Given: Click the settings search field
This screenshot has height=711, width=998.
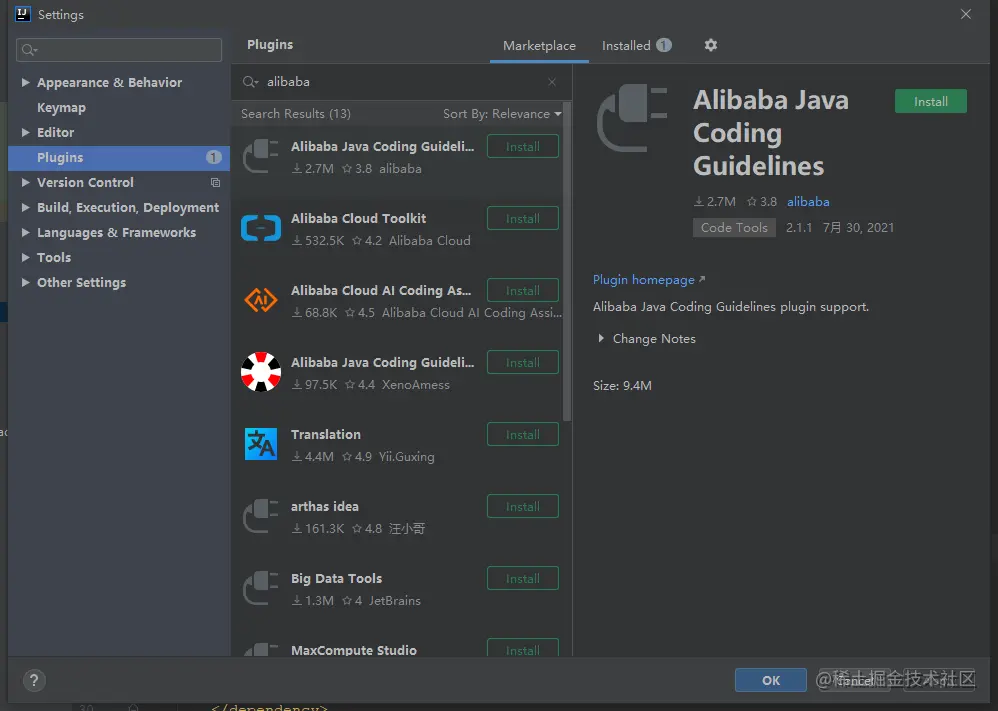Looking at the screenshot, I should coord(119,50).
